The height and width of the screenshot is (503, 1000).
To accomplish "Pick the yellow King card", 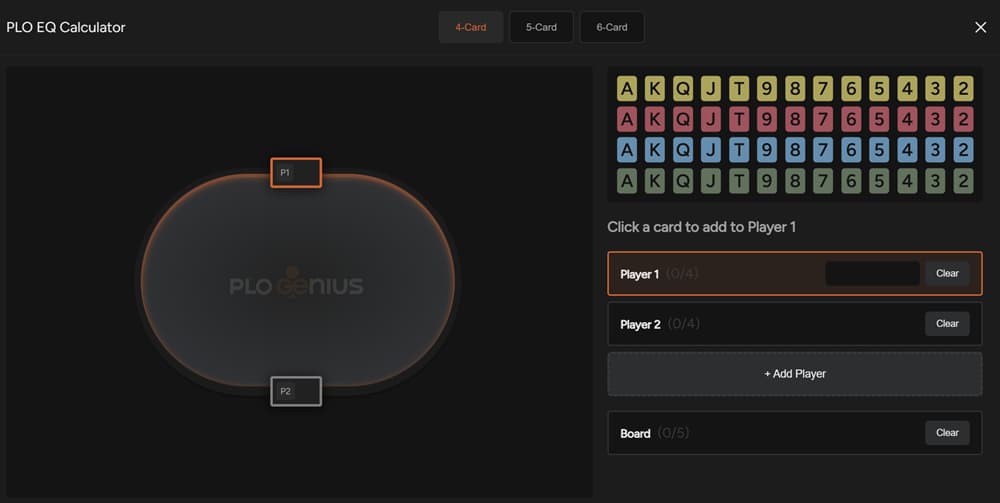I will click(x=655, y=89).
